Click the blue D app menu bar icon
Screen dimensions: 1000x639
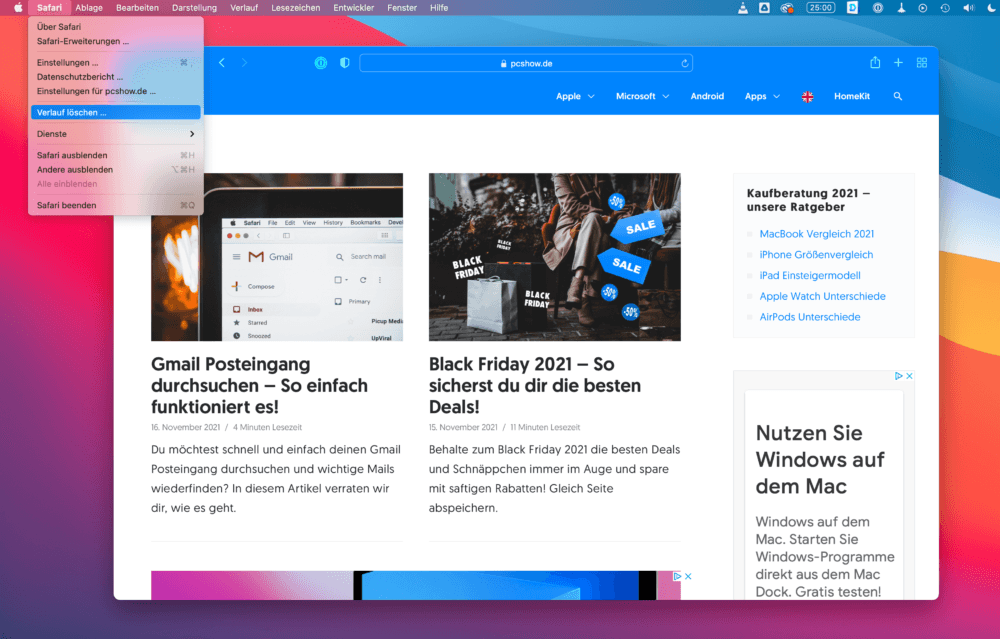point(852,8)
